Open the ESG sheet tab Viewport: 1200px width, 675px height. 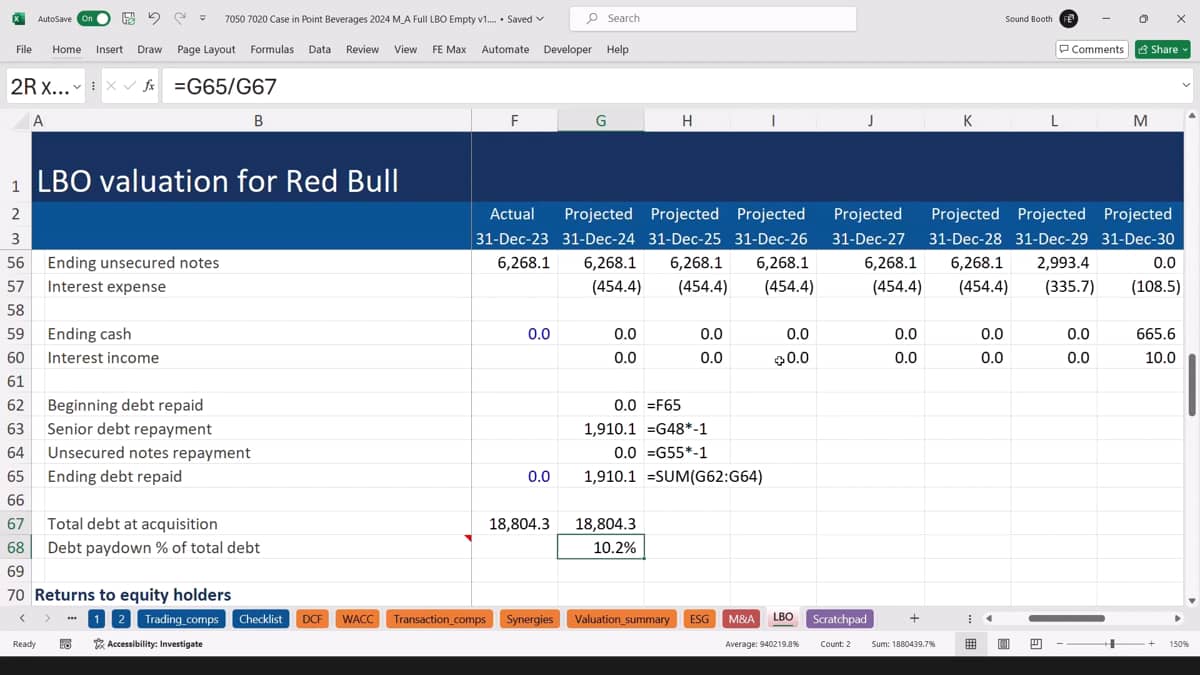tap(699, 619)
